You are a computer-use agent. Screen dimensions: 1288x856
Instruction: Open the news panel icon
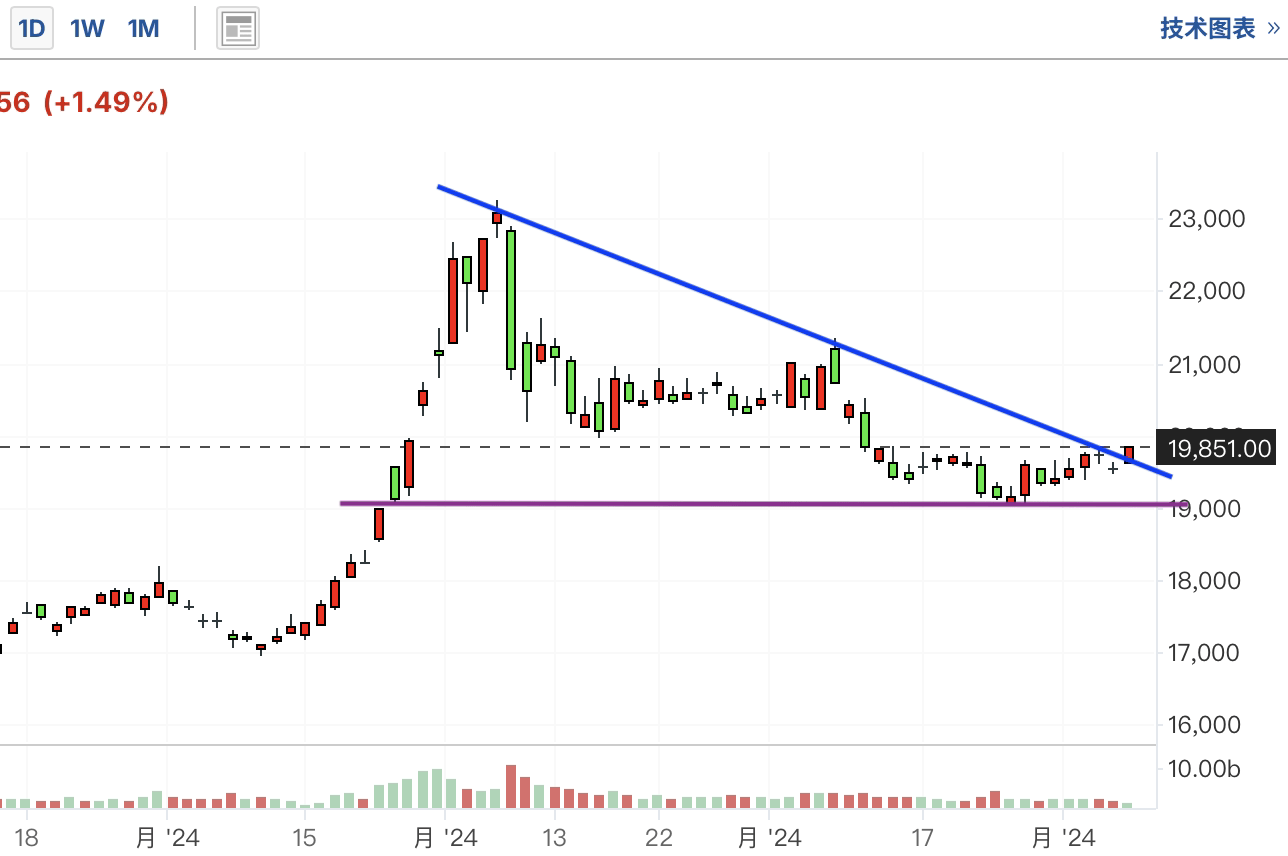pyautogui.click(x=238, y=29)
